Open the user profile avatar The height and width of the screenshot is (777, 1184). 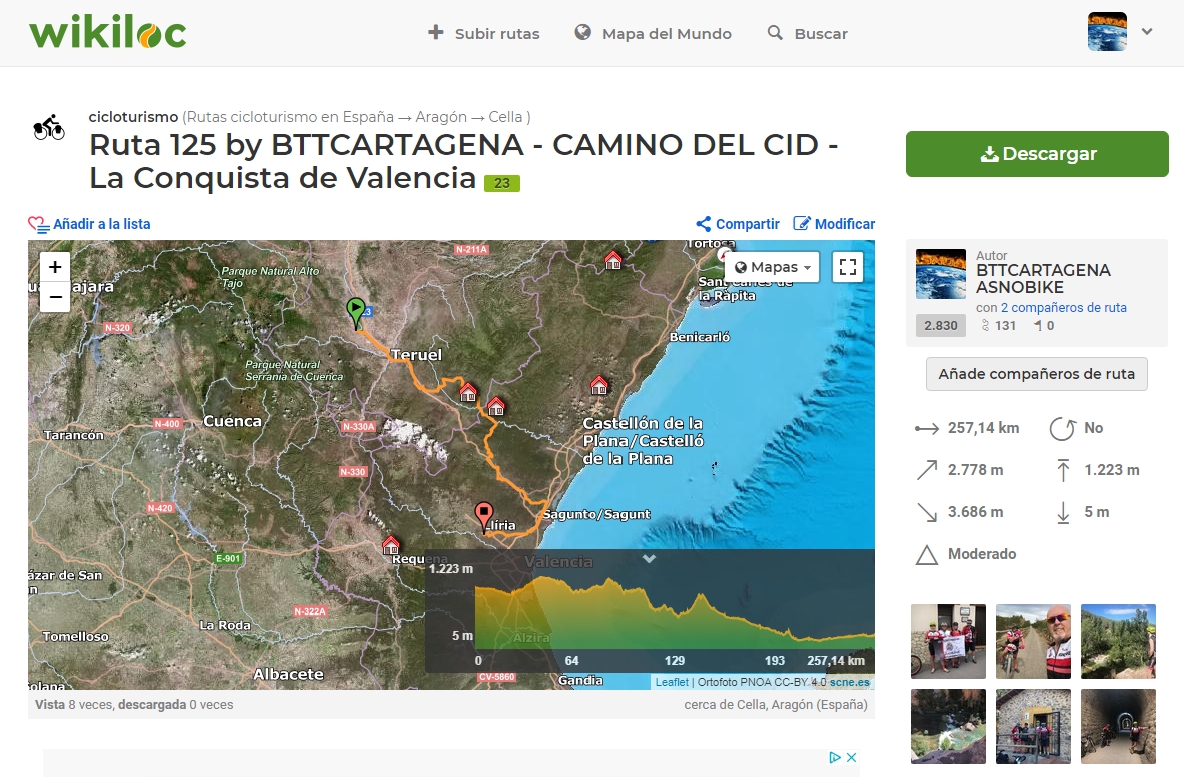click(1107, 32)
